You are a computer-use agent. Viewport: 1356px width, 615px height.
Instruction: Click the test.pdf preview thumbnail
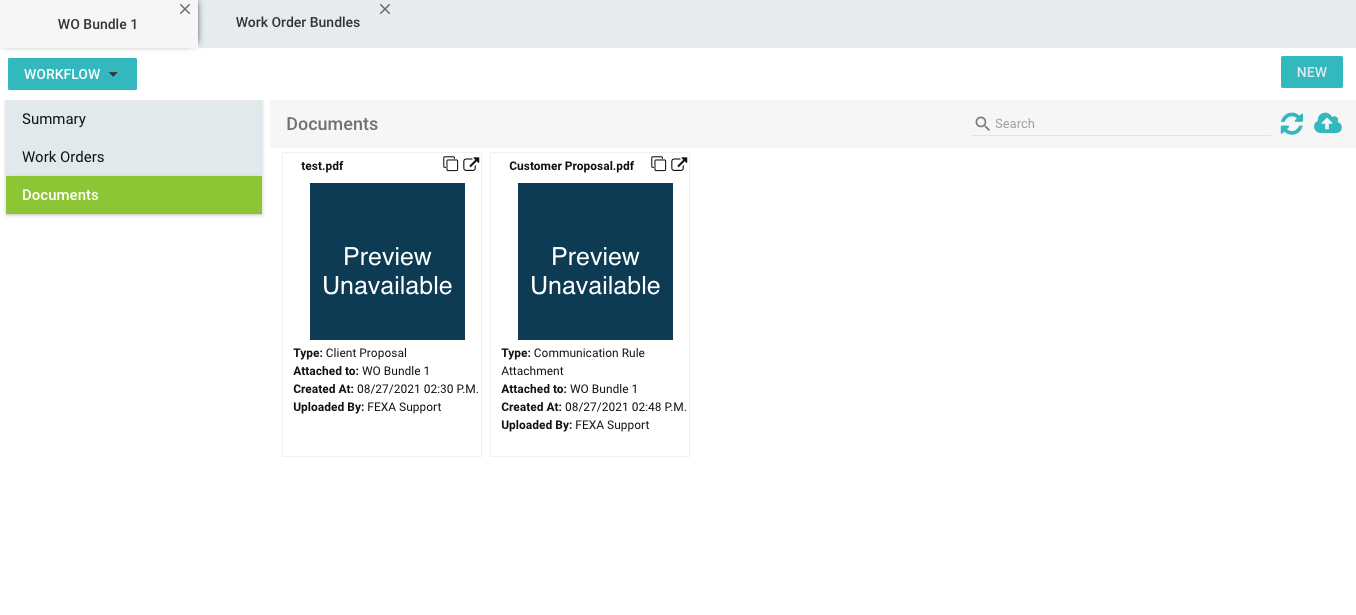tap(387, 261)
